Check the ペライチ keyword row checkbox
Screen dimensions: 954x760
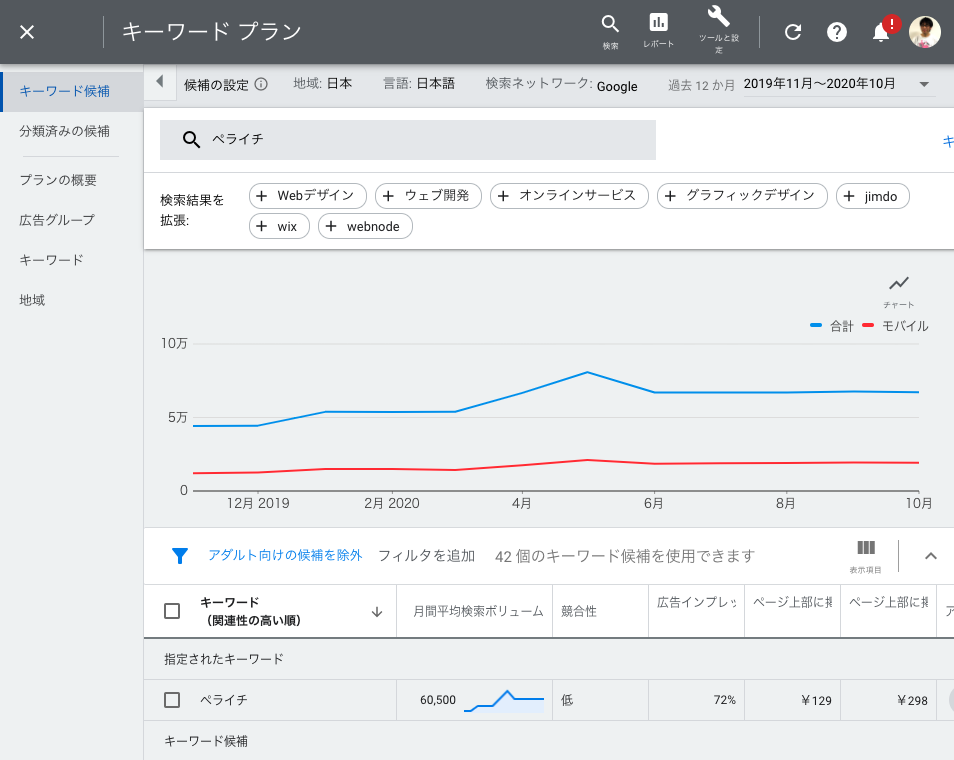[x=172, y=700]
